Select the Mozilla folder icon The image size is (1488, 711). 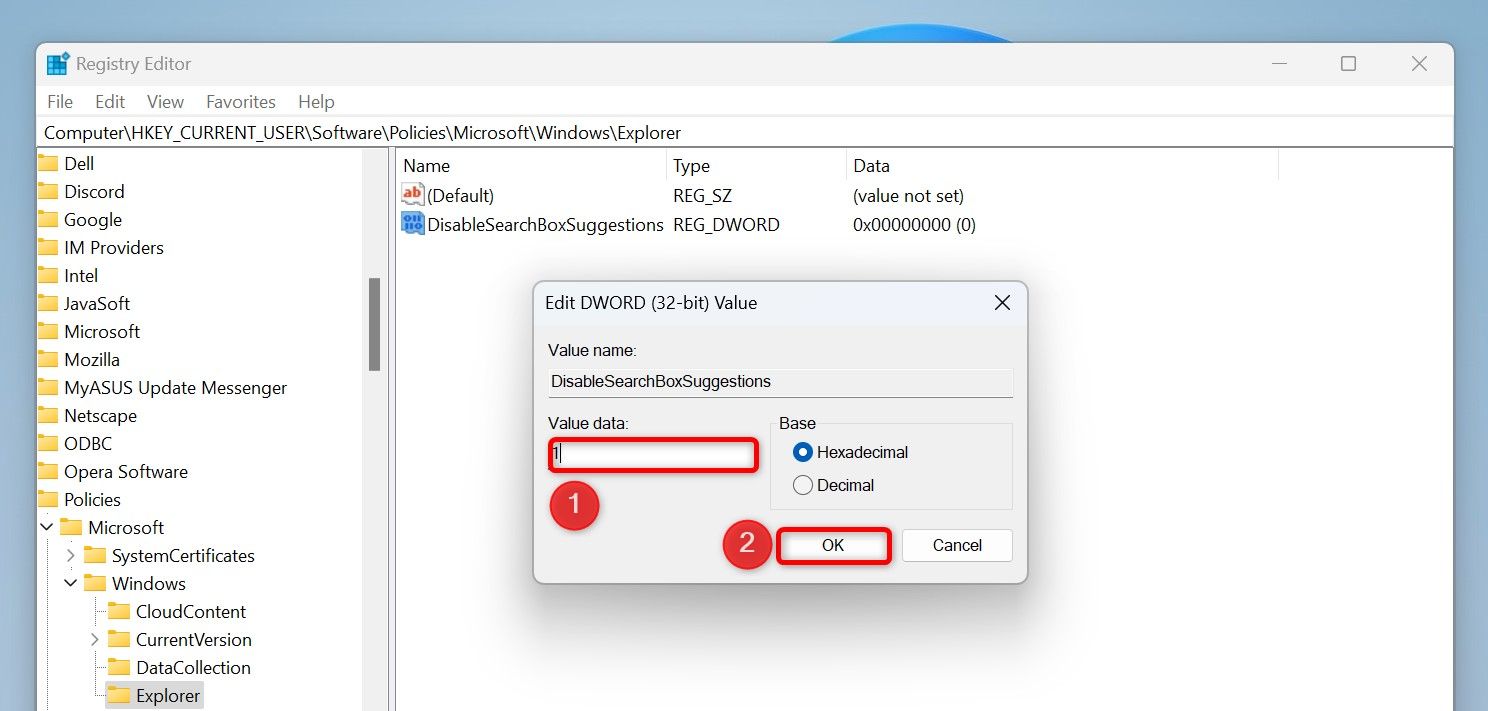48,359
